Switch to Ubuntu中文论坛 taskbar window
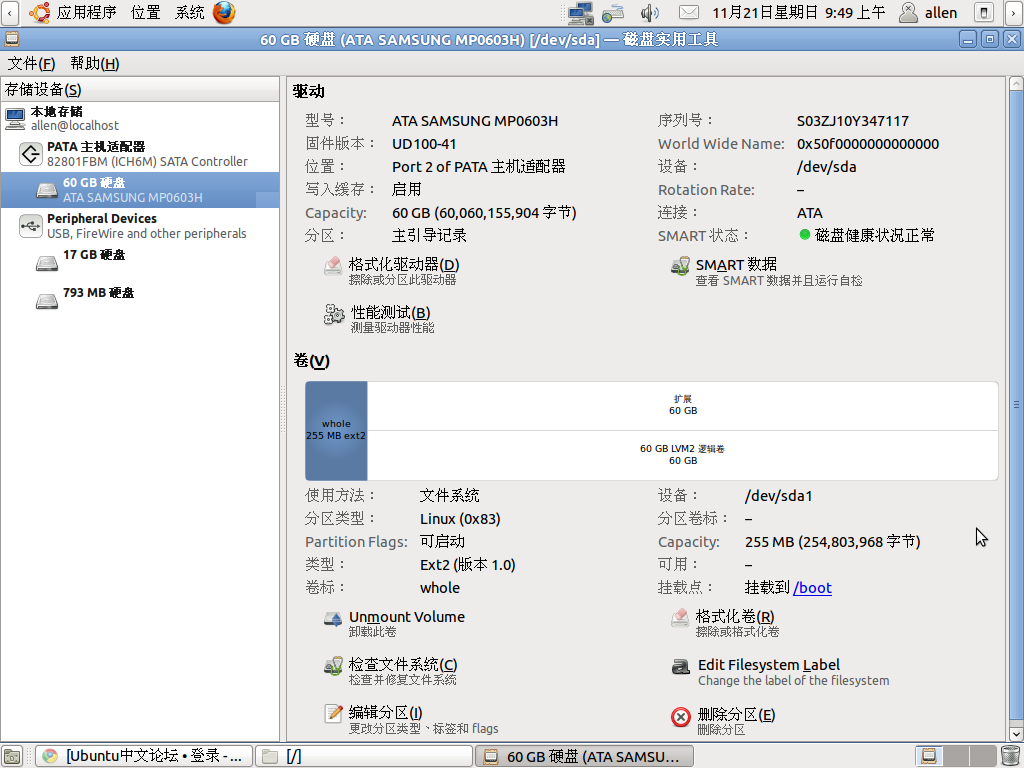The height and width of the screenshot is (768, 1024). [143, 756]
